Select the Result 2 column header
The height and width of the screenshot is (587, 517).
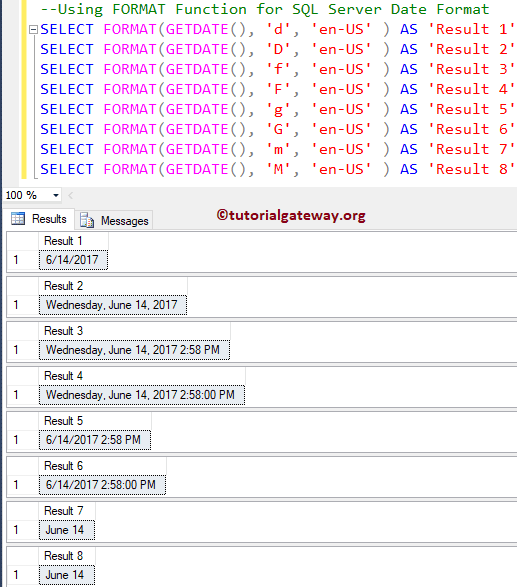pos(113,286)
